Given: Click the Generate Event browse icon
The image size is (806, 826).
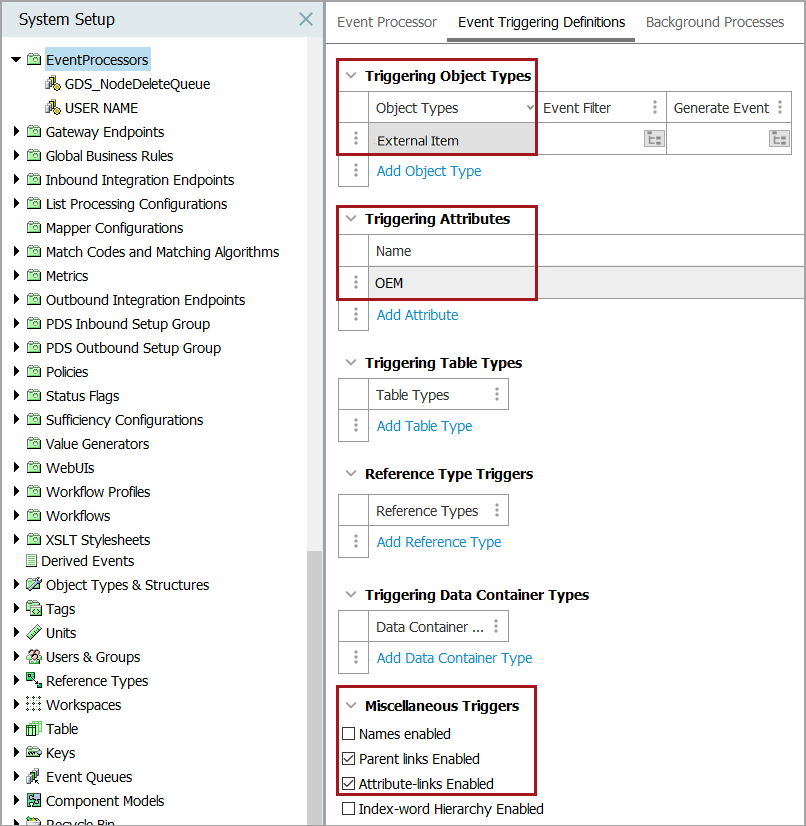Looking at the screenshot, I should [779, 139].
